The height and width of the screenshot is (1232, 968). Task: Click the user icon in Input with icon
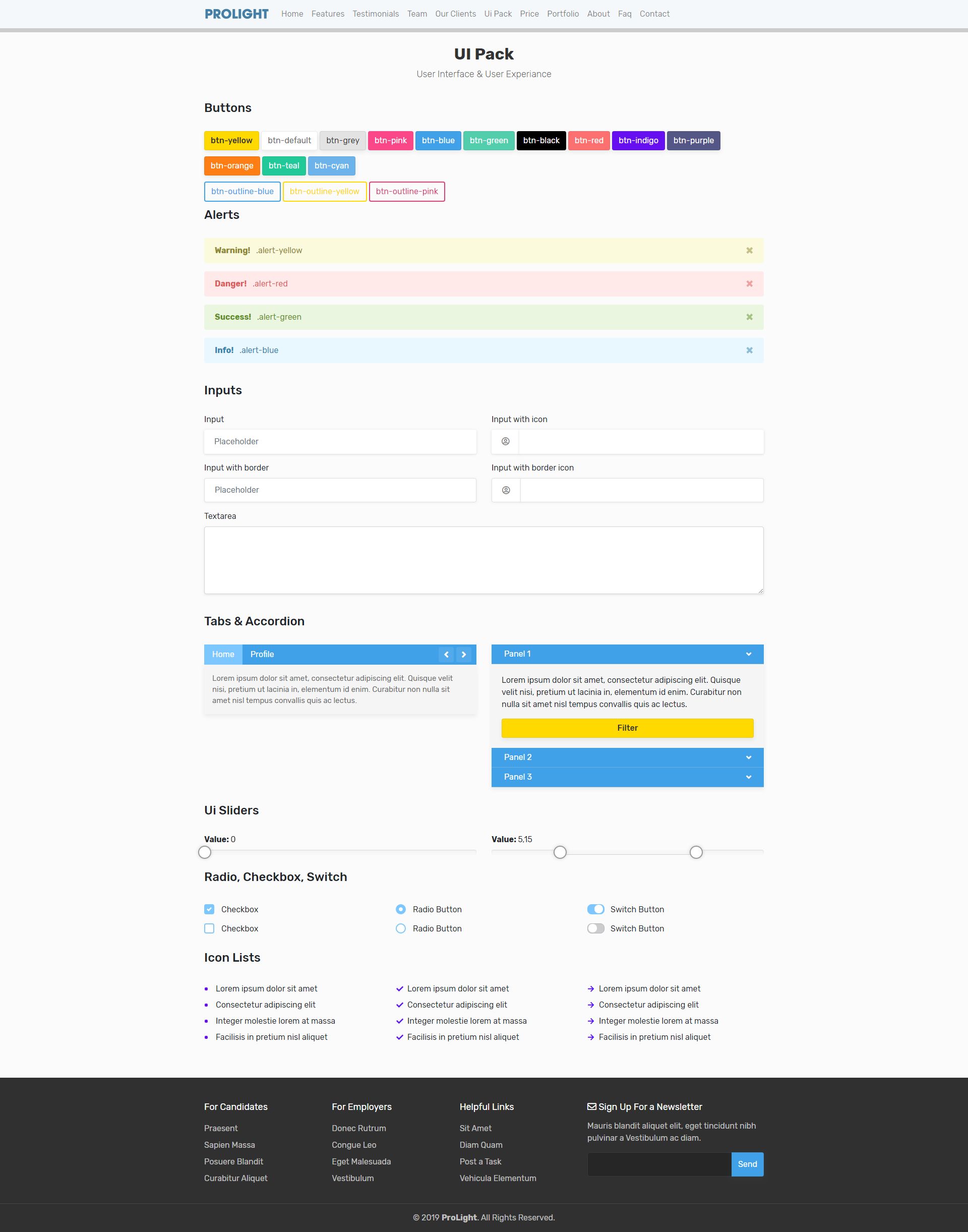(506, 442)
